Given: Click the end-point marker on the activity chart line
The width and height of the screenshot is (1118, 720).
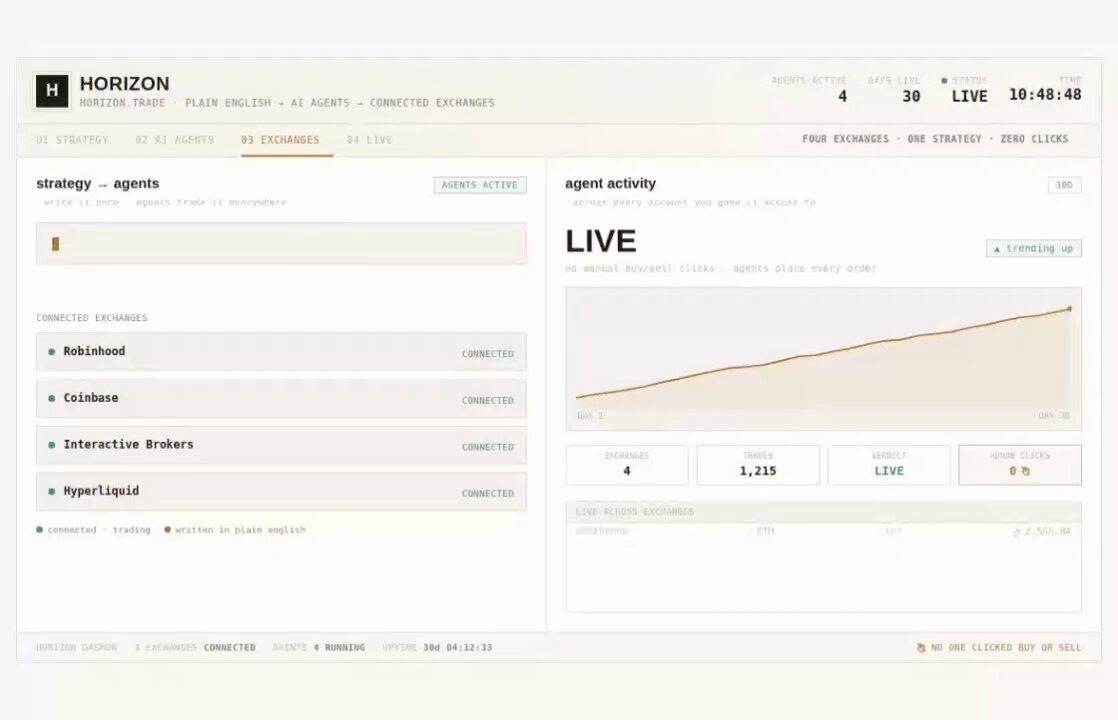Looking at the screenshot, I should coord(1070,309).
